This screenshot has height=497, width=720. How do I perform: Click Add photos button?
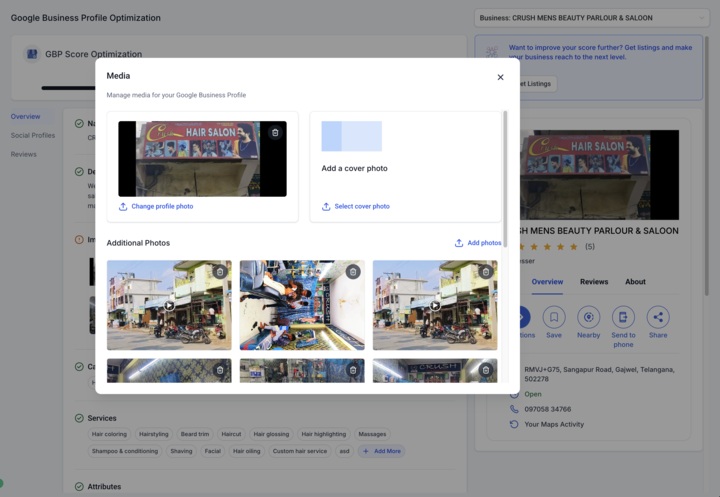point(478,243)
